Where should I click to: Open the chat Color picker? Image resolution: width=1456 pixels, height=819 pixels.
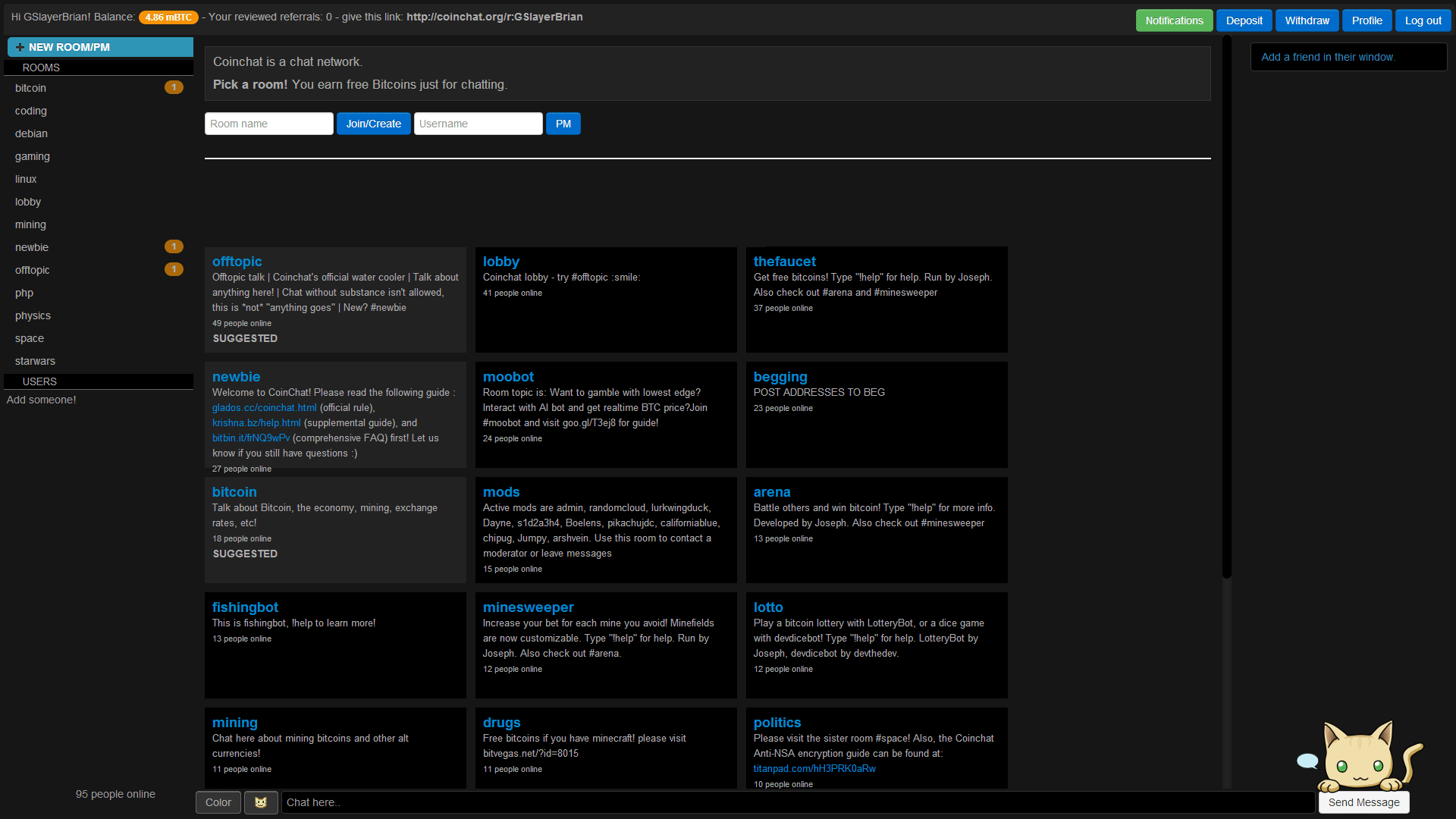click(x=218, y=802)
